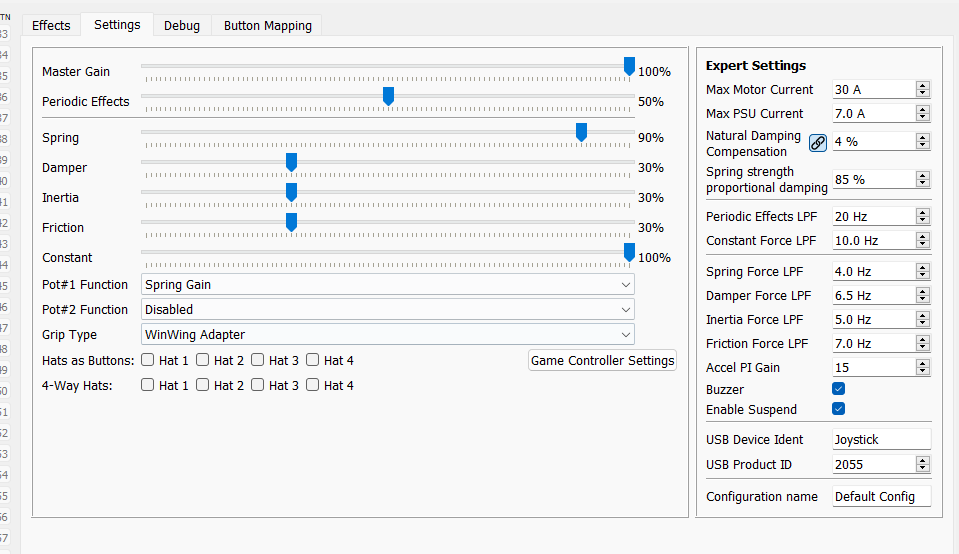The height and width of the screenshot is (554, 959).
Task: Open the Grip Type dropdown list
Action: pyautogui.click(x=388, y=335)
